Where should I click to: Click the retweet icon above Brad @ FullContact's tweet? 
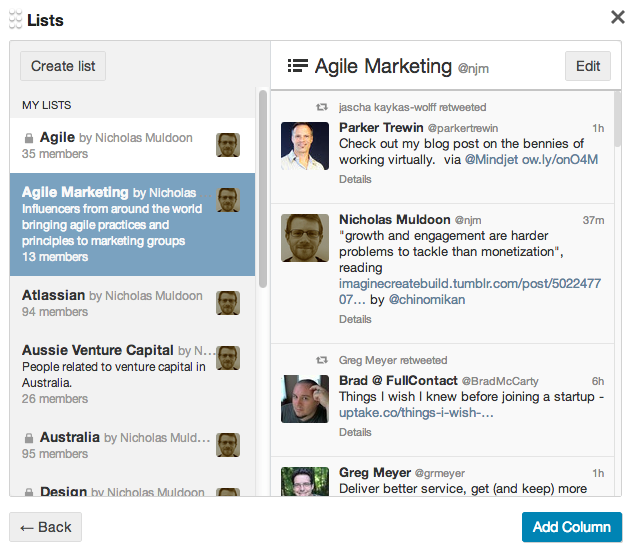coord(322,360)
